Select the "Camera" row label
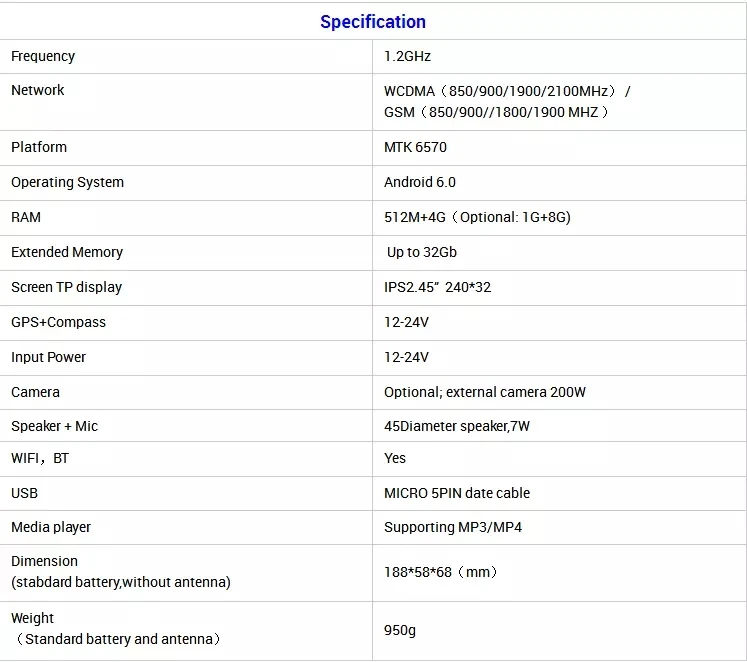747x662 pixels. [x=35, y=392]
